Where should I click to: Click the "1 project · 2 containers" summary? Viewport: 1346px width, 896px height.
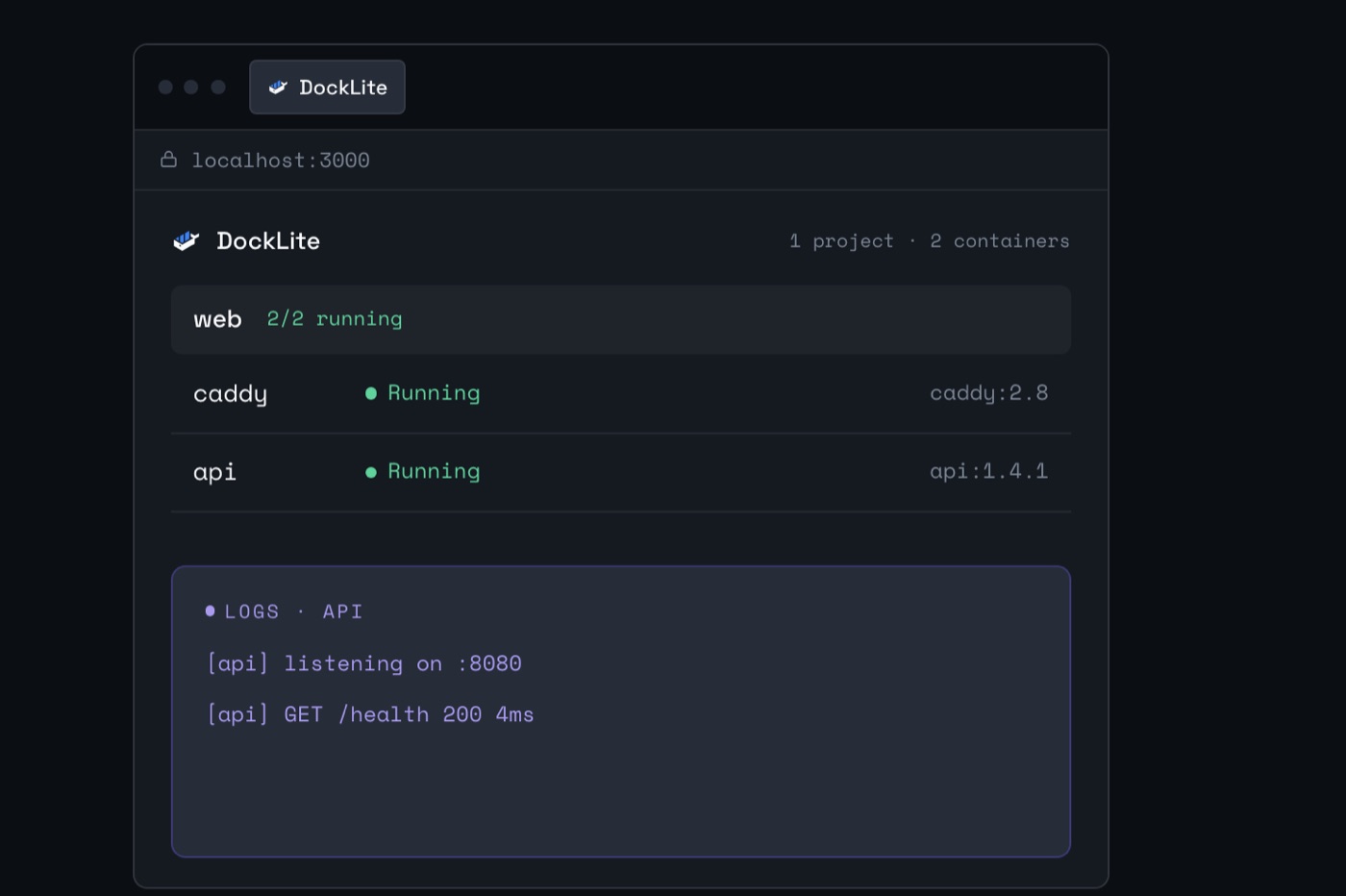click(x=929, y=241)
